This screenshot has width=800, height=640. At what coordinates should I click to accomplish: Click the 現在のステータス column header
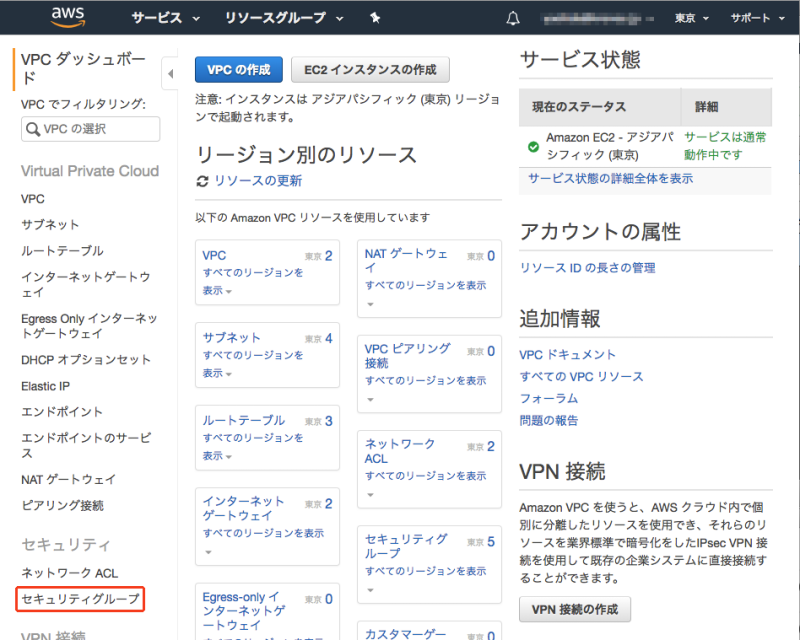[x=579, y=107]
